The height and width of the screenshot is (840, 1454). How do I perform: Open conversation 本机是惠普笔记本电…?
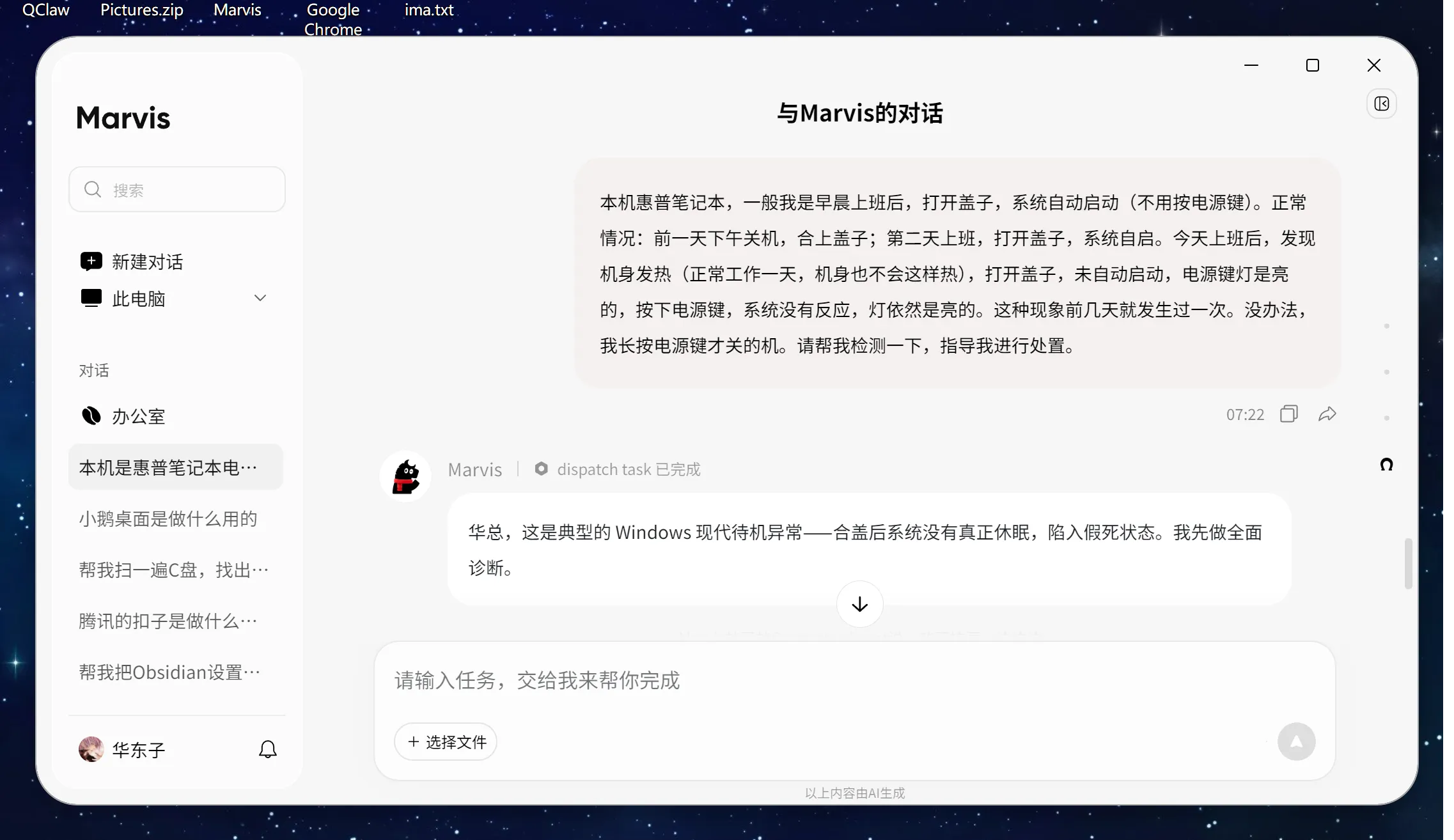tap(176, 467)
